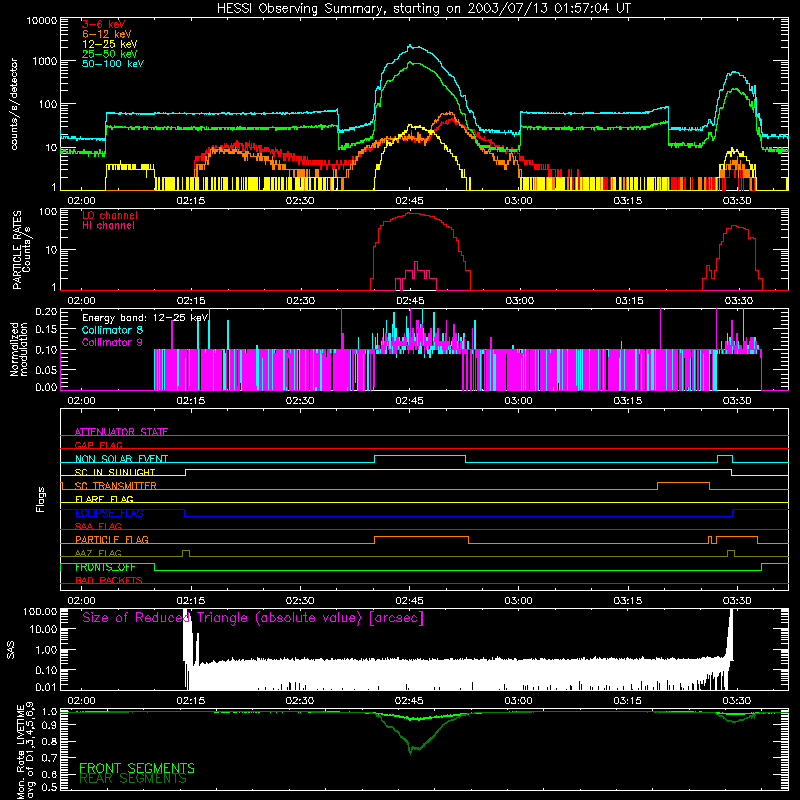The width and height of the screenshot is (800, 800).
Task: Click the LO channel particle peak near 02:45
Action: (x=412, y=213)
